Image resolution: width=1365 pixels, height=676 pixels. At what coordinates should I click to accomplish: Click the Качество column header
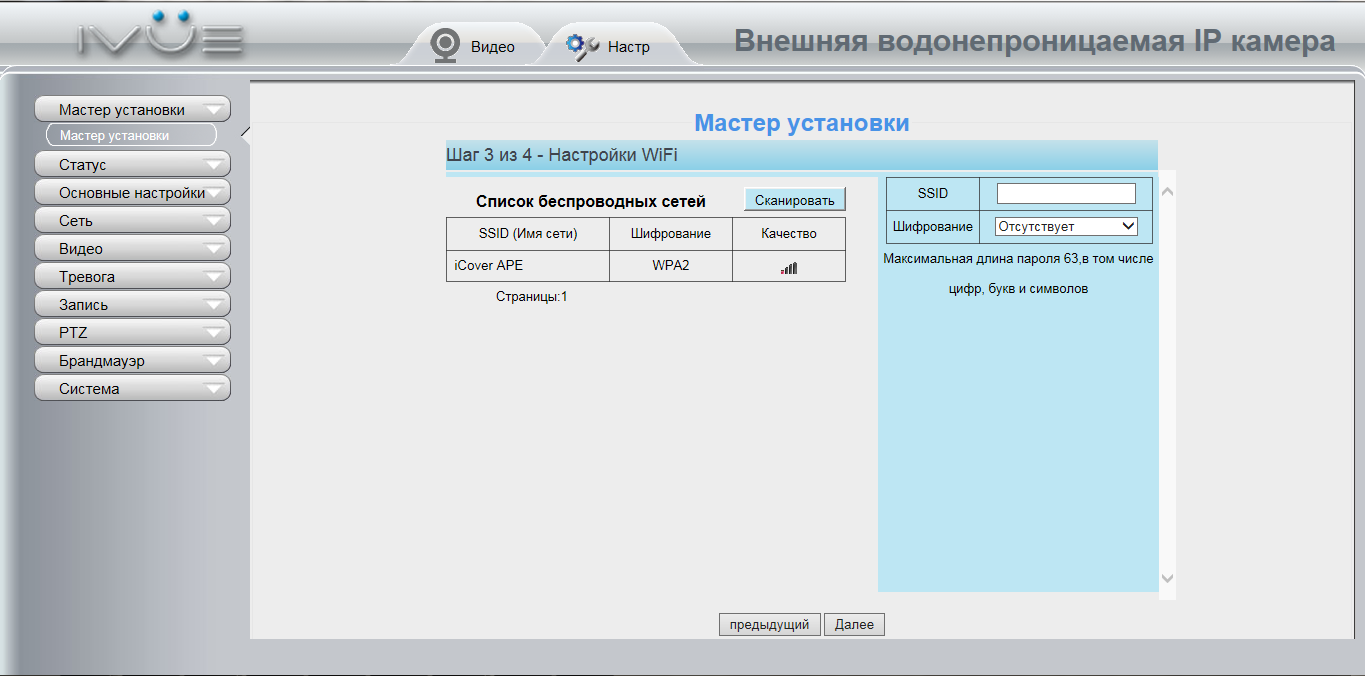click(x=789, y=234)
